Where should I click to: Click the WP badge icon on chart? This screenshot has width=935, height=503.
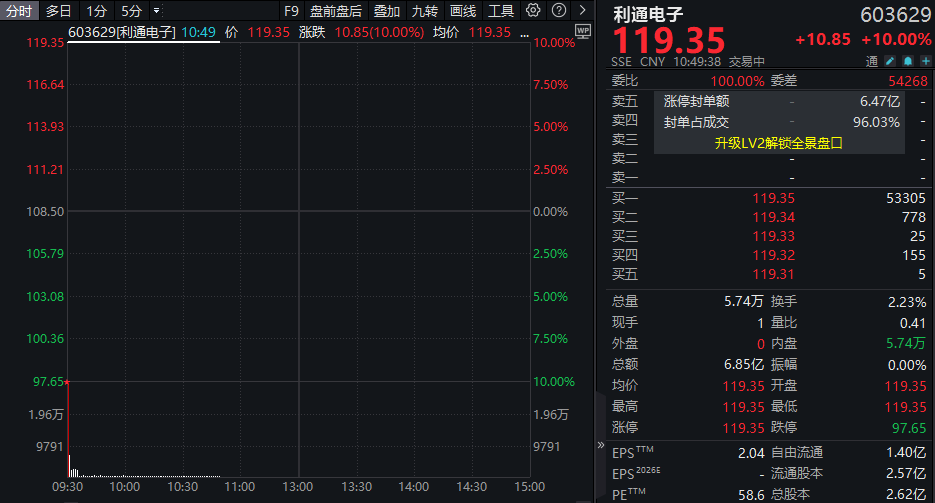pos(584,32)
